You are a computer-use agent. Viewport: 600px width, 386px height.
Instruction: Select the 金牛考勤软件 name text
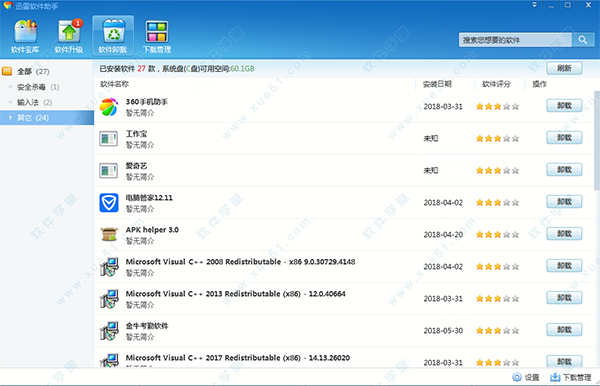click(x=147, y=326)
